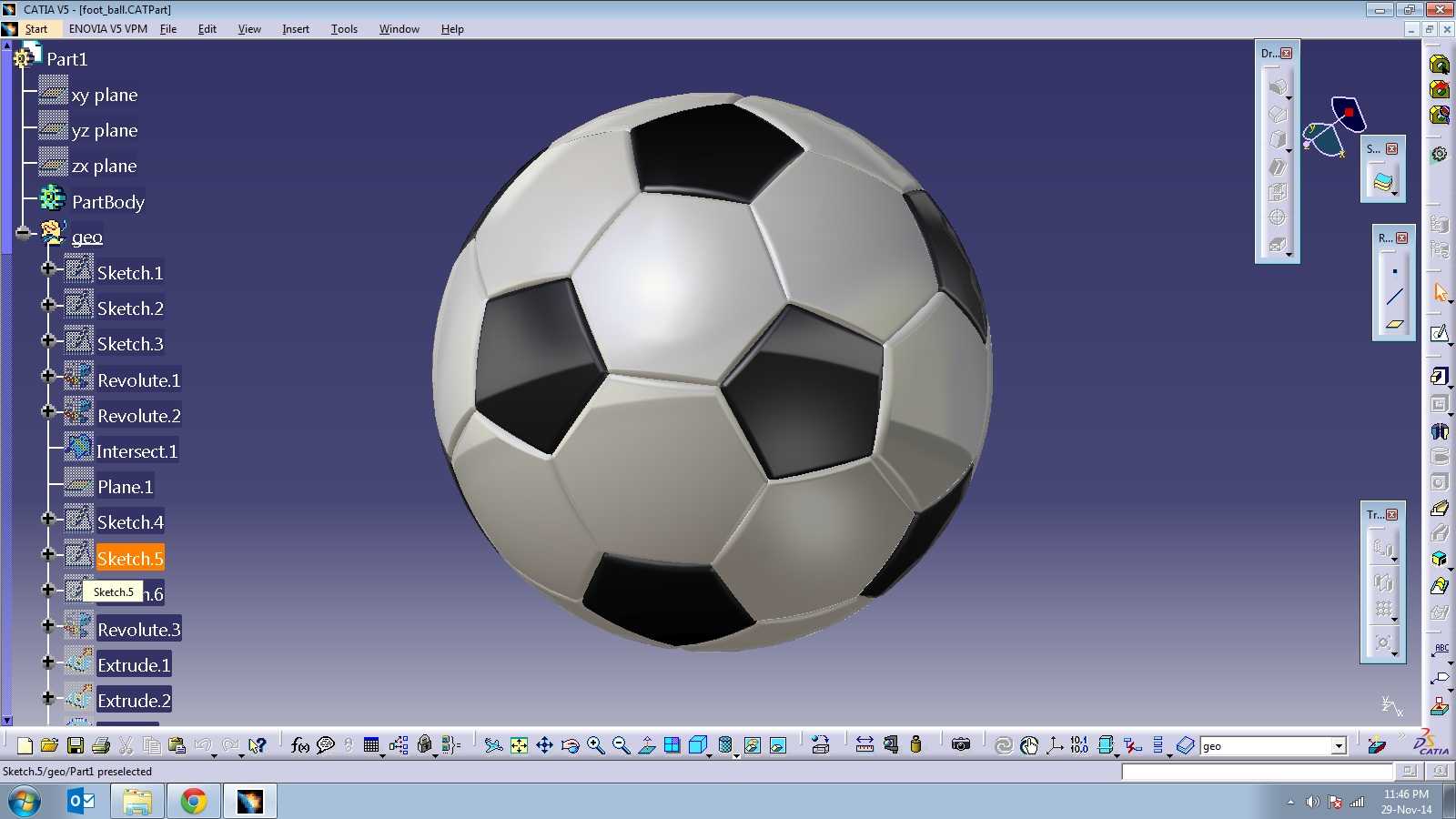Click the Design Table icon
The width and height of the screenshot is (1456, 819).
point(370,745)
